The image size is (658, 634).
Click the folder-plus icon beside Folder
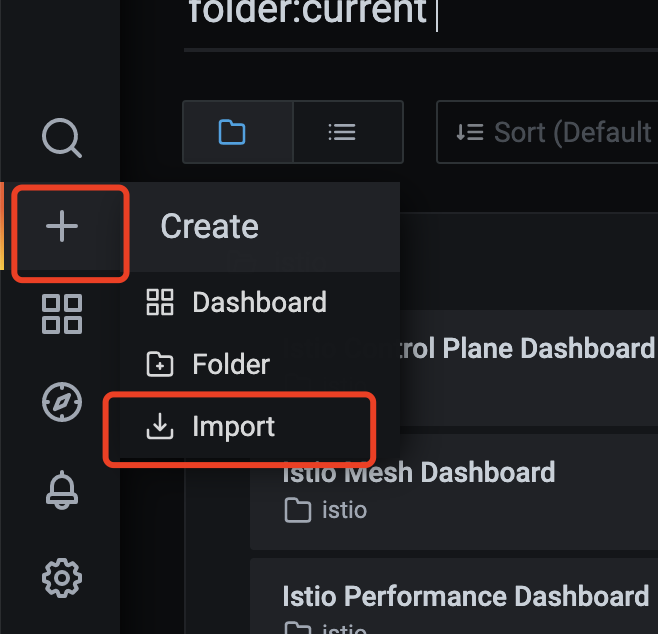159,364
